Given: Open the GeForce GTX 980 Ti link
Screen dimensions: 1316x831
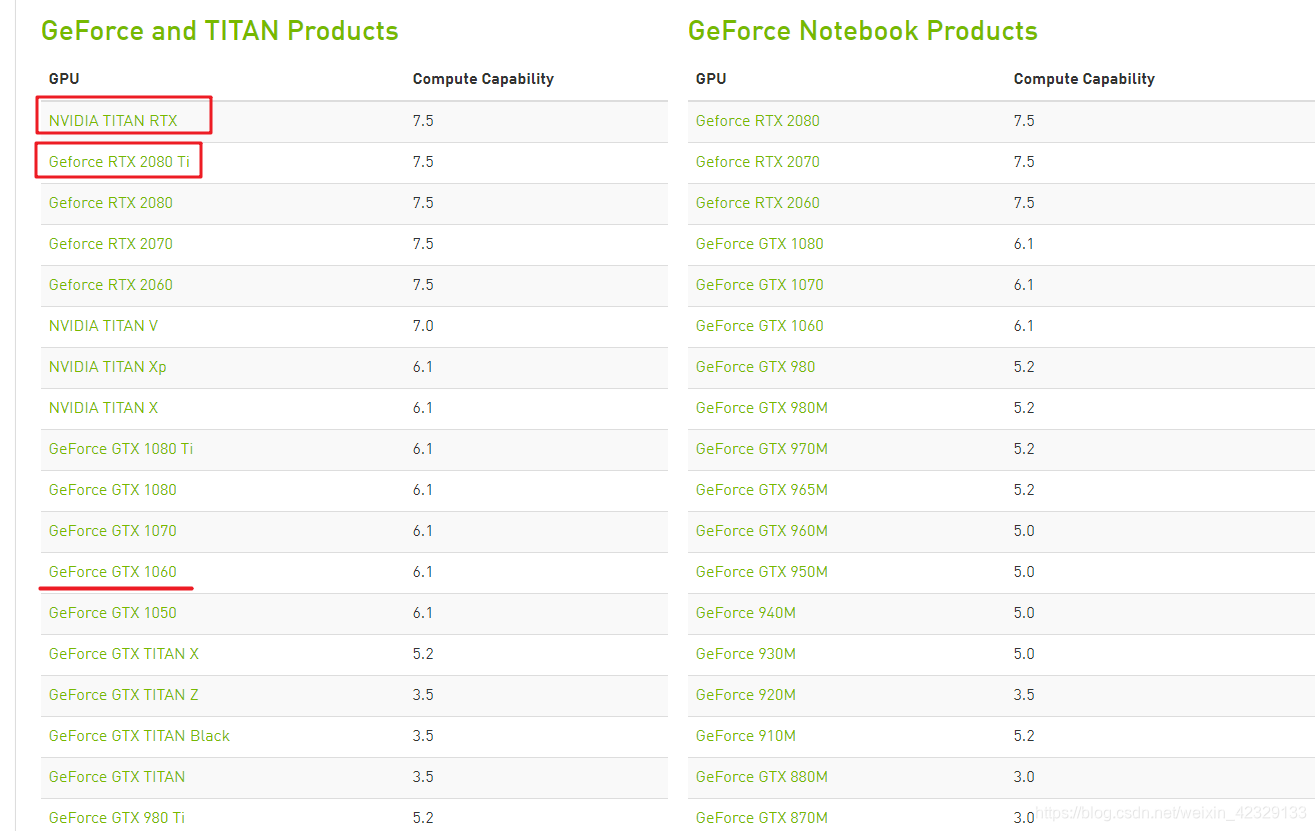Looking at the screenshot, I should click(x=117, y=818).
